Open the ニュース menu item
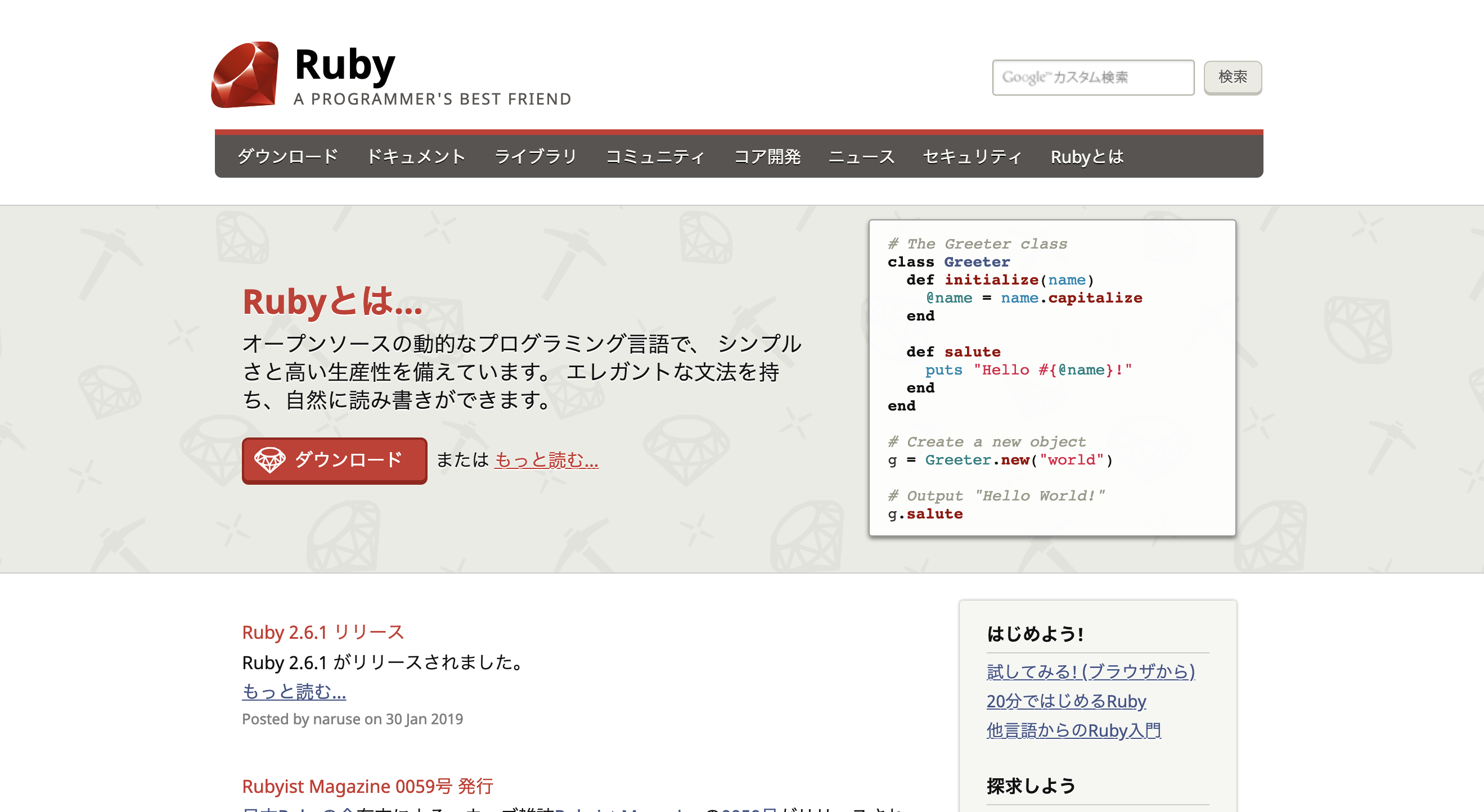This screenshot has height=812, width=1484. click(862, 157)
